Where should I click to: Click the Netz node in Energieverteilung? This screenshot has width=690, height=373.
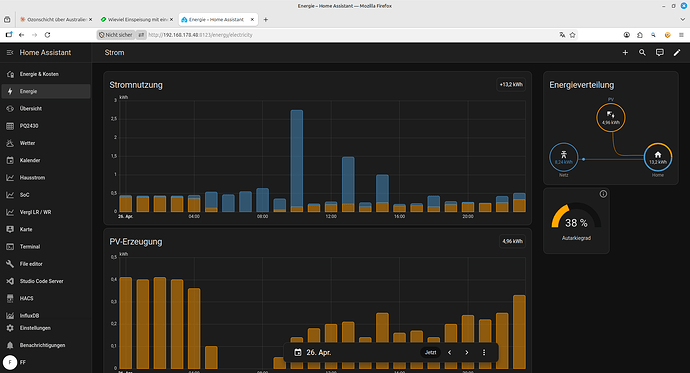tap(564, 157)
